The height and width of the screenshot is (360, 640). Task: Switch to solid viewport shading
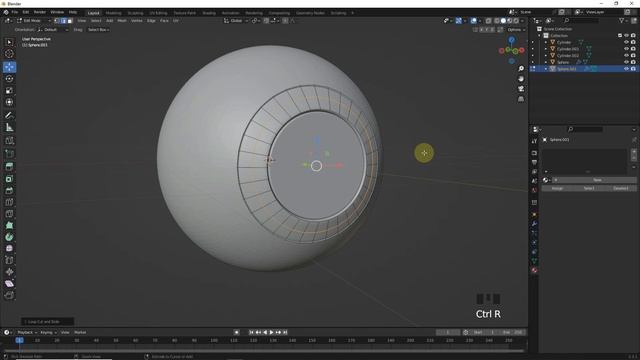[503, 21]
